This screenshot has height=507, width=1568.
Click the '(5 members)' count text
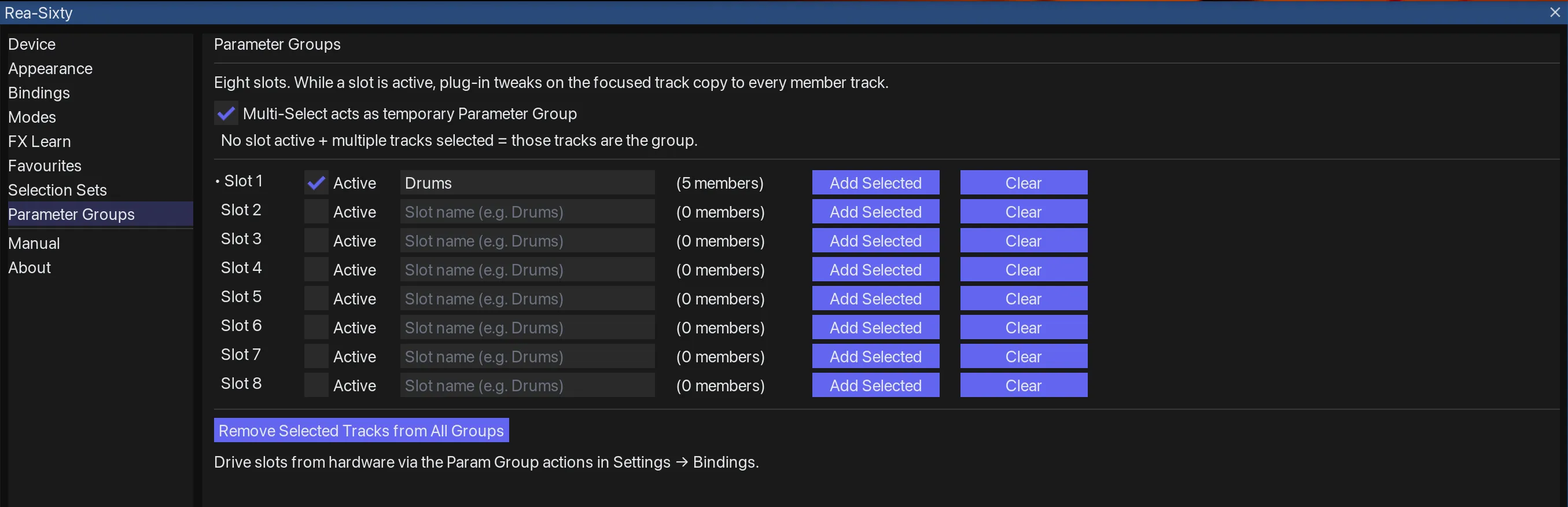719,183
